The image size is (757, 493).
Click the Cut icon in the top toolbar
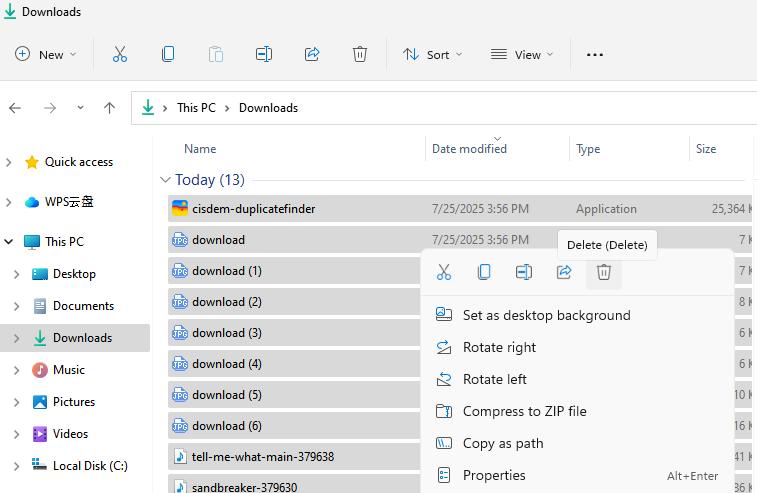pyautogui.click(x=120, y=54)
